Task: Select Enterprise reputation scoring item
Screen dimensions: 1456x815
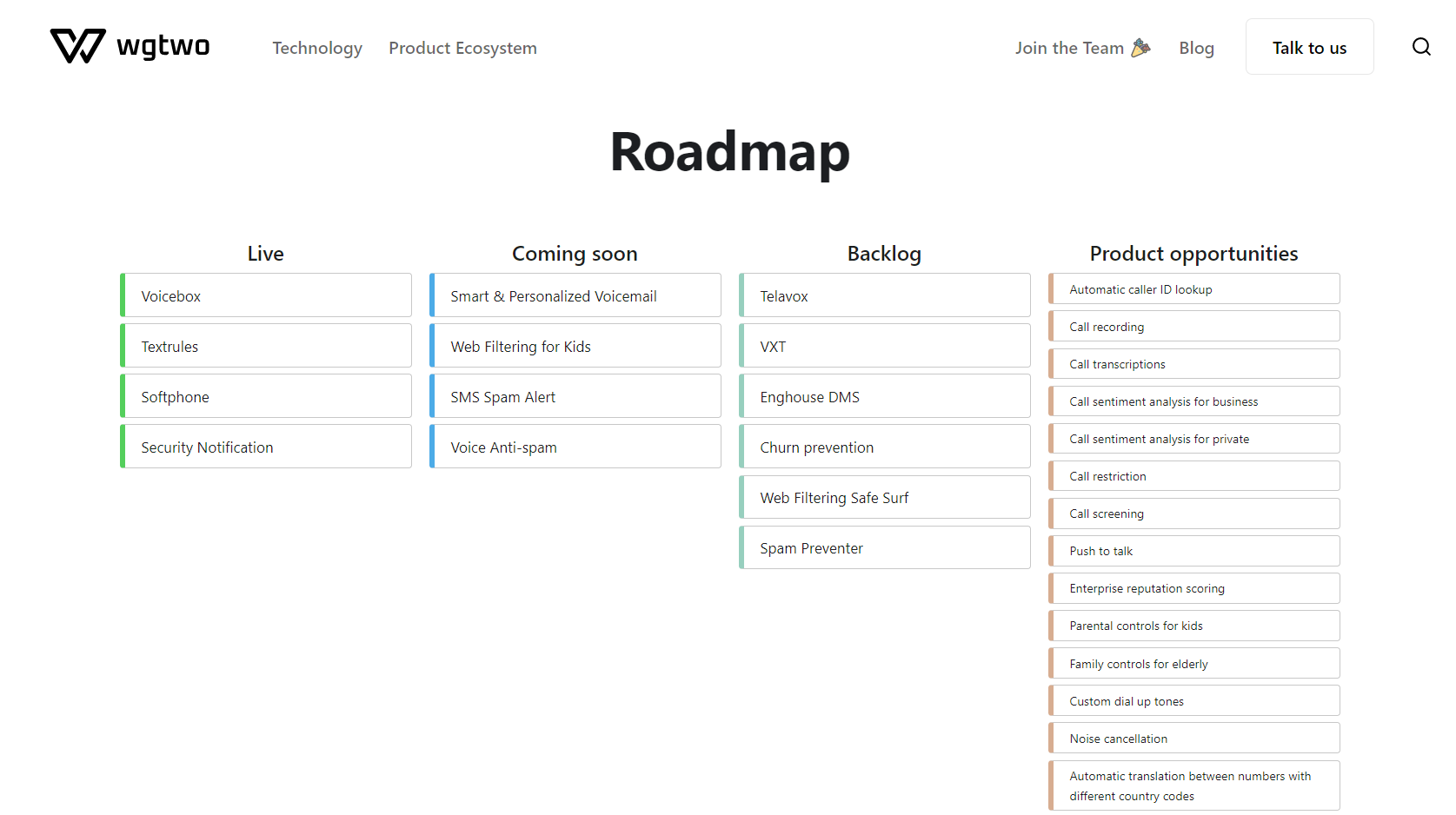Action: coord(1194,587)
